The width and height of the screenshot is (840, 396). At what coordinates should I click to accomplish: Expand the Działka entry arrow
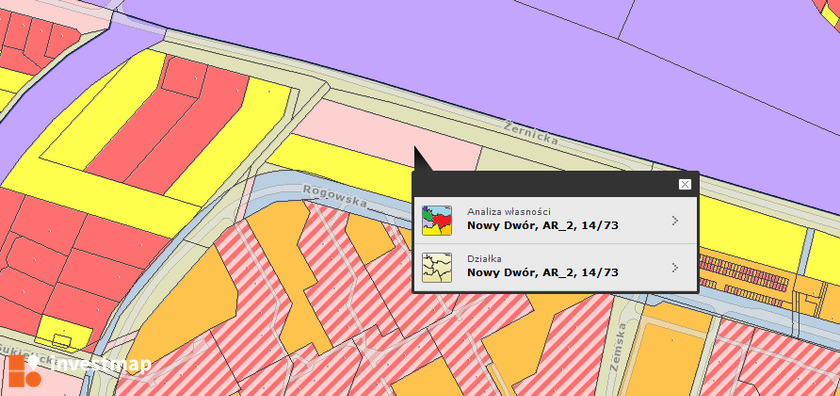pyautogui.click(x=675, y=267)
